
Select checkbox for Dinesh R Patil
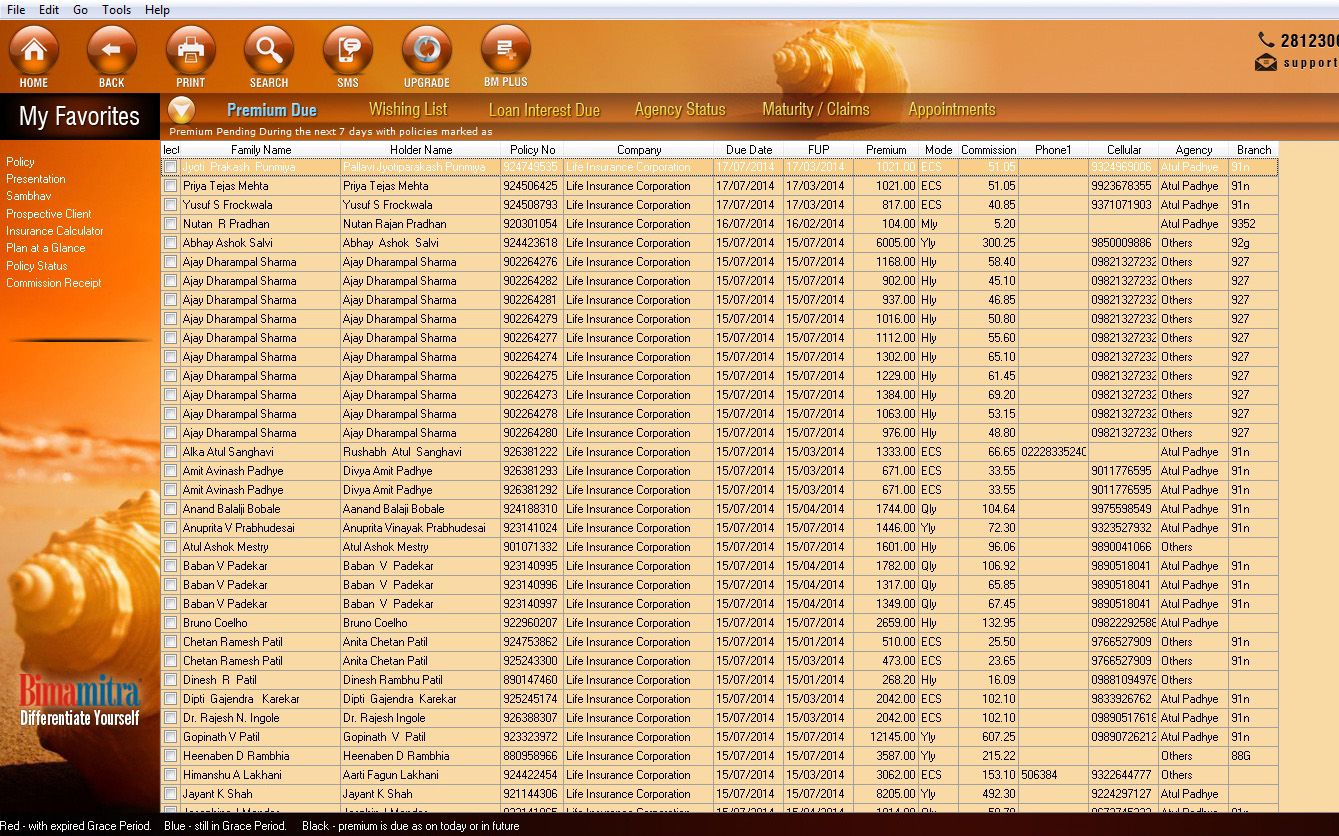[x=171, y=680]
